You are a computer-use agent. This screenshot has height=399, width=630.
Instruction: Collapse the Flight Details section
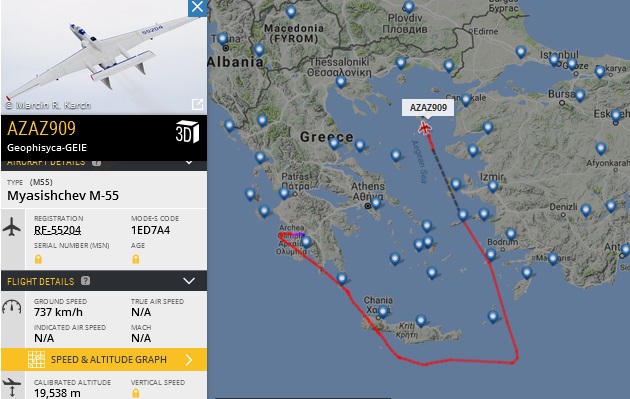coord(189,281)
